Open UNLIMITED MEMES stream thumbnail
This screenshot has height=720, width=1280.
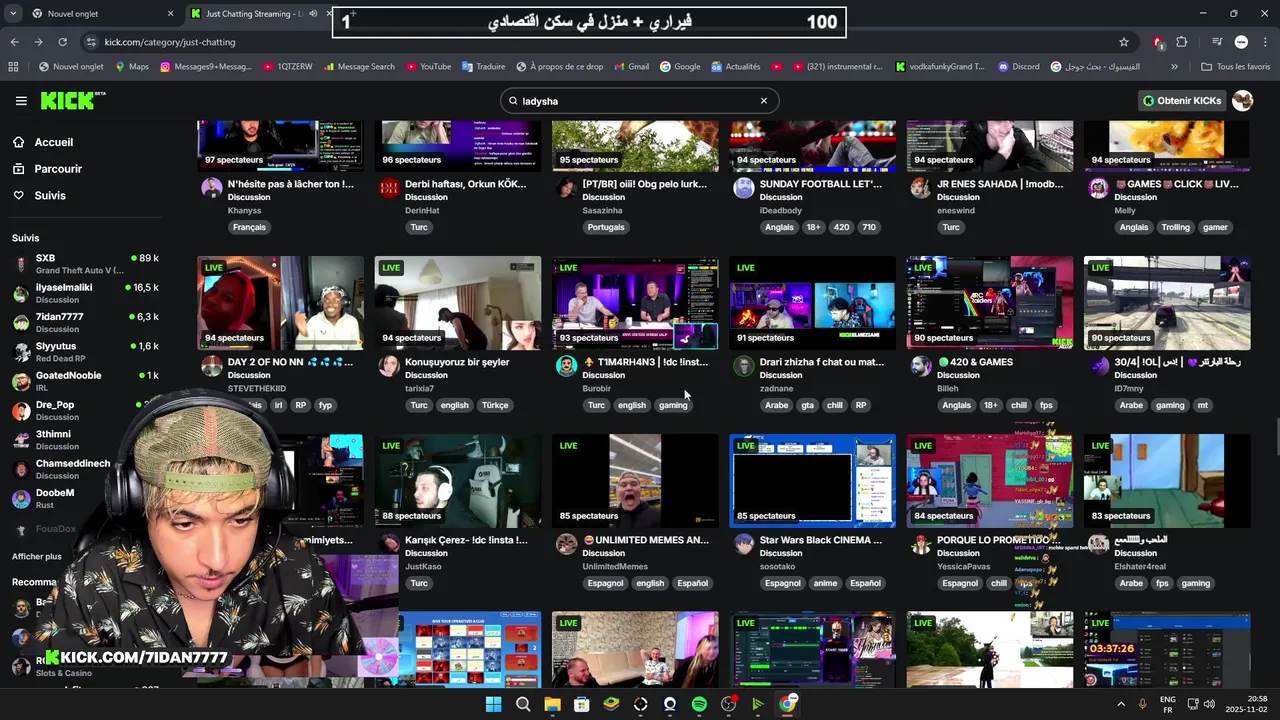click(x=635, y=481)
